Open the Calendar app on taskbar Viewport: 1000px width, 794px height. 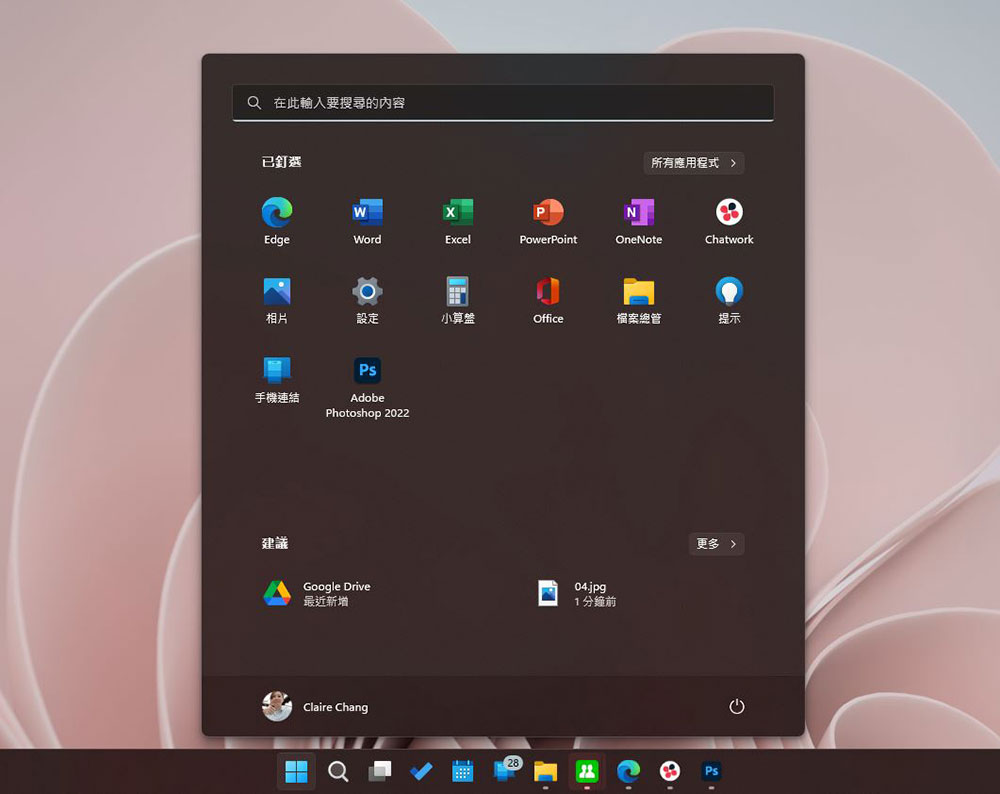[462, 772]
